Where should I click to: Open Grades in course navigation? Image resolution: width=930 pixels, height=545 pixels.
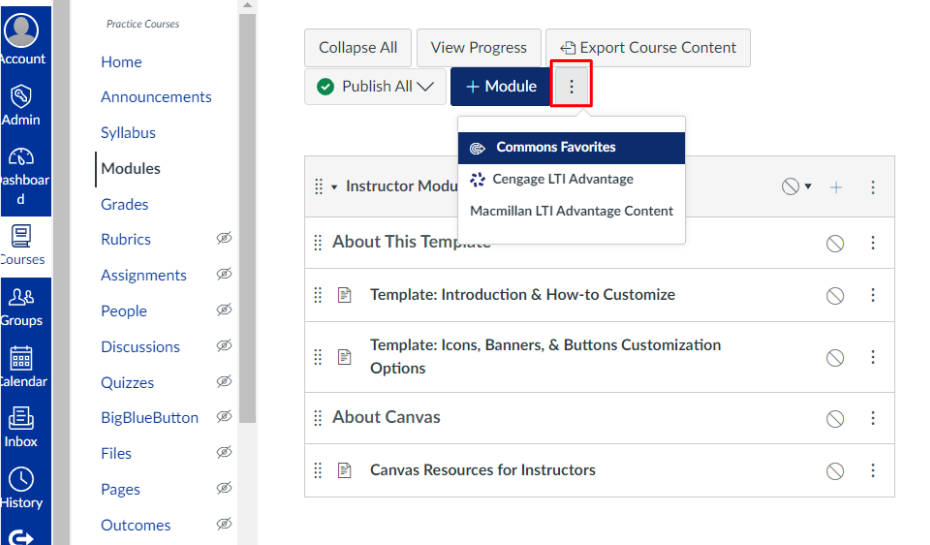point(125,204)
